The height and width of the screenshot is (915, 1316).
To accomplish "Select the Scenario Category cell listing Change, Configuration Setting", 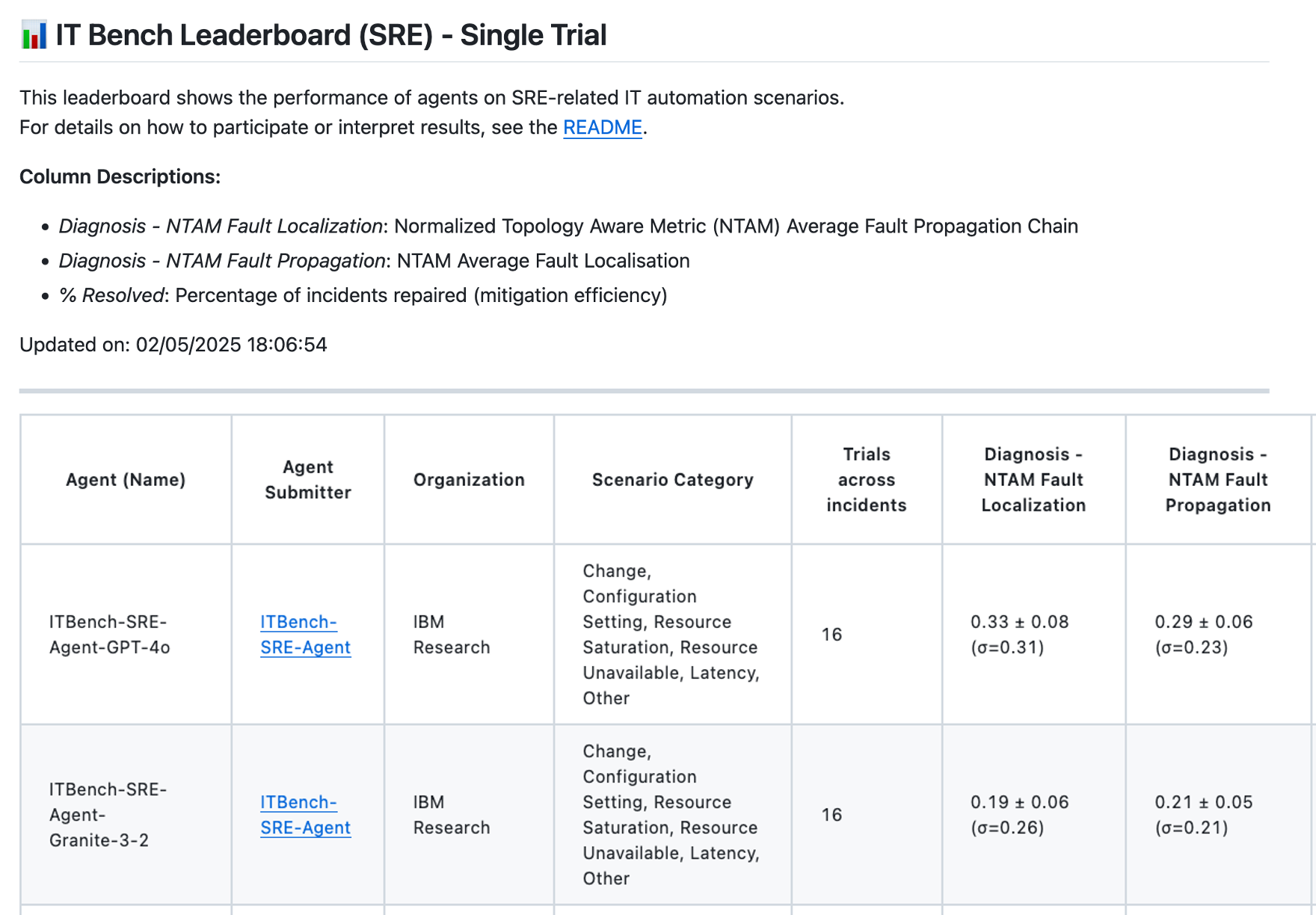I will 671,635.
